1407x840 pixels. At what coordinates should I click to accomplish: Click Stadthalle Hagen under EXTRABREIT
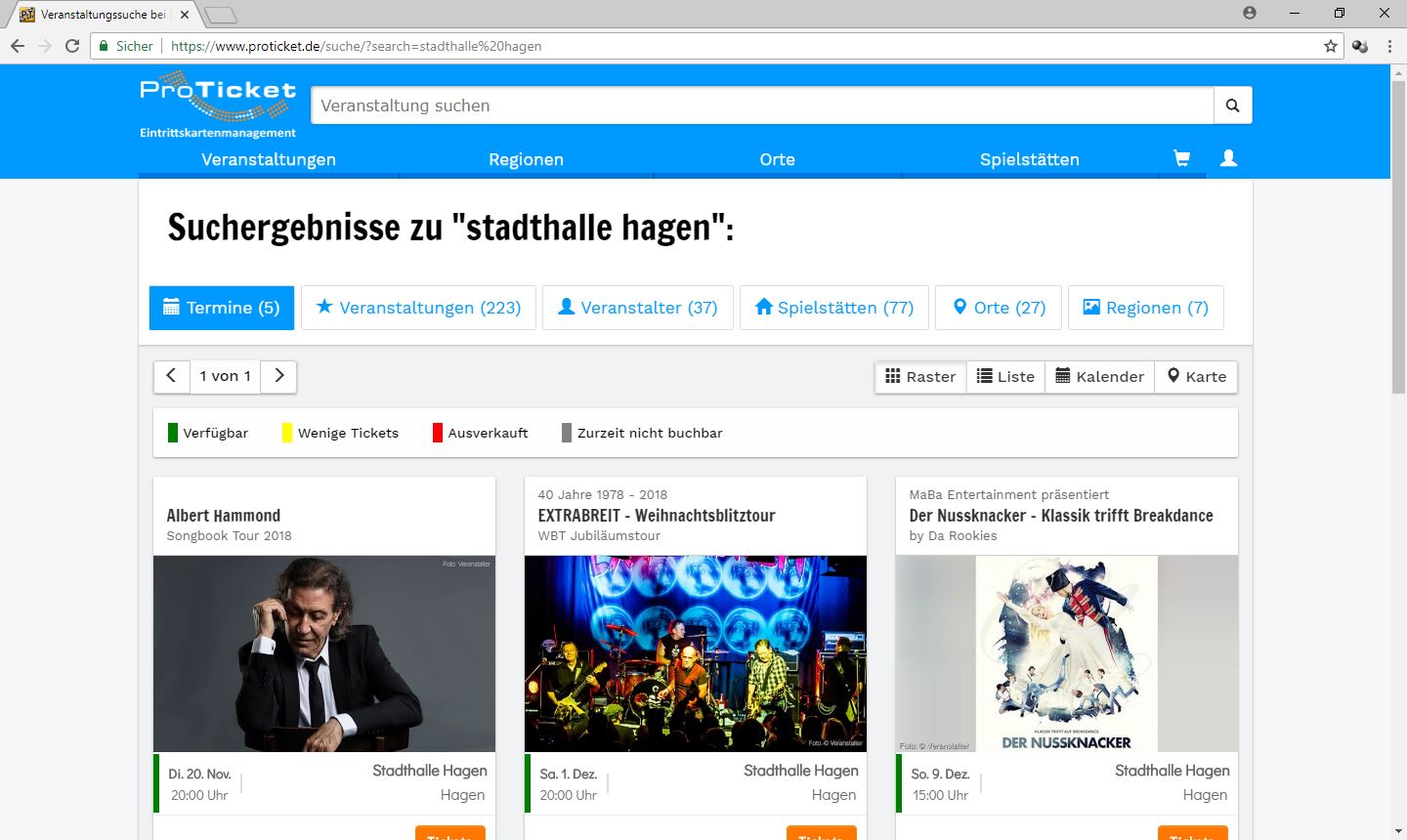801,771
